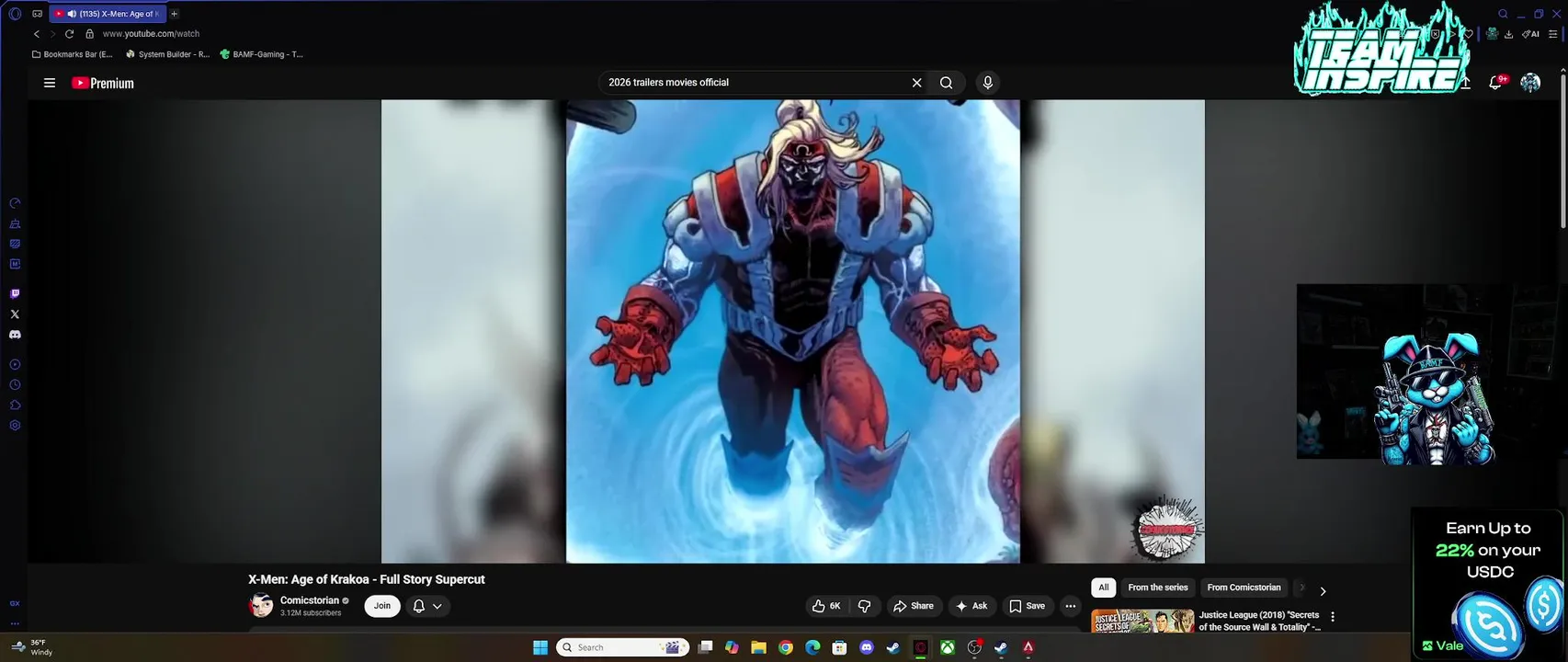The width and height of the screenshot is (1568, 662).
Task: Like the video with 6K thumbs up
Action: pos(825,606)
